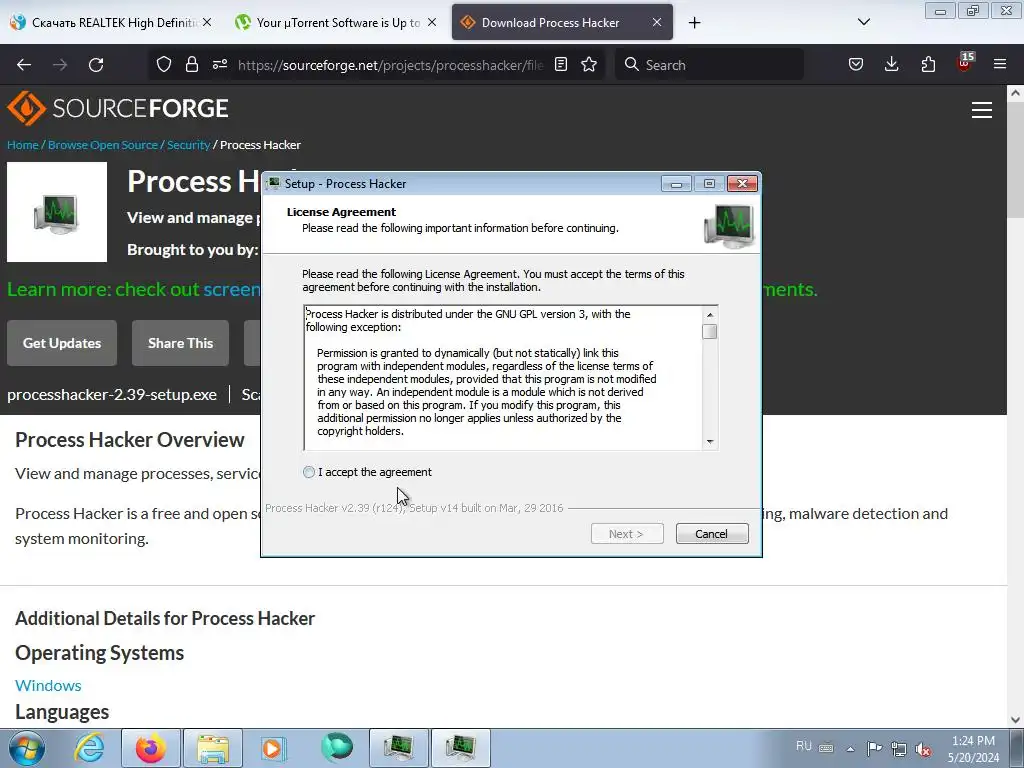Open Windows Explorer from the taskbar
The height and width of the screenshot is (768, 1024).
point(213,748)
